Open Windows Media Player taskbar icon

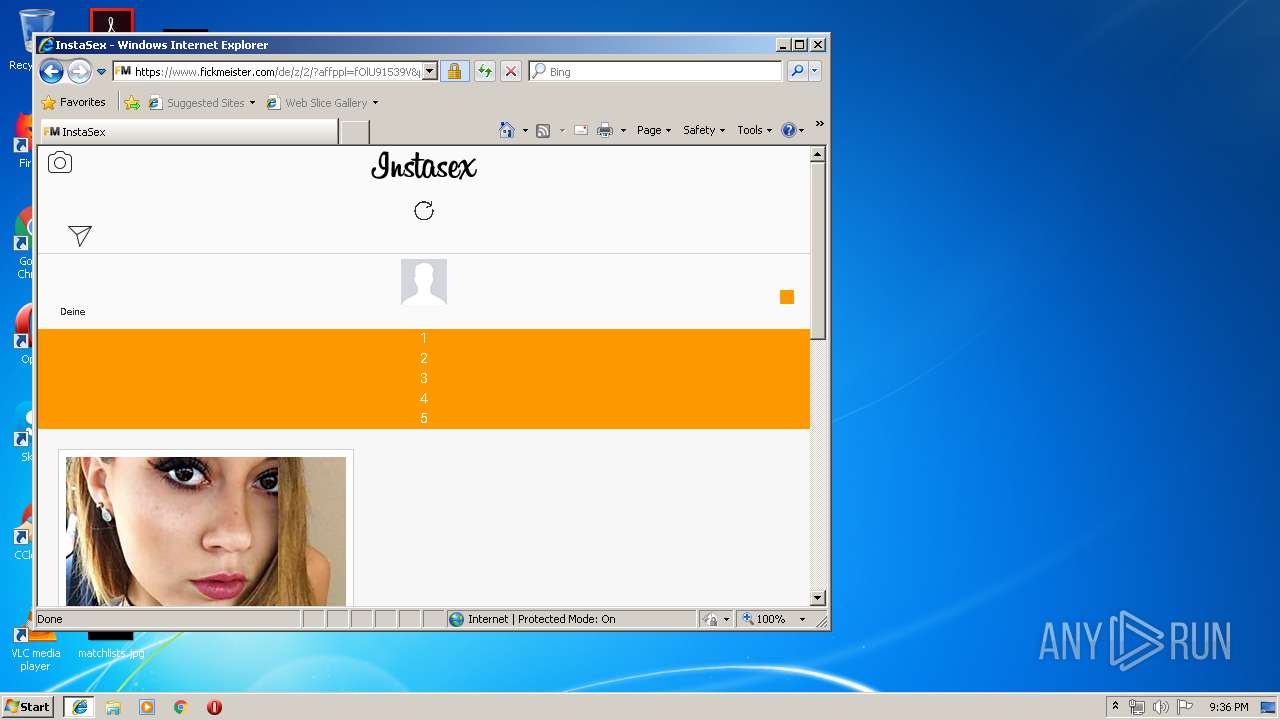point(147,707)
